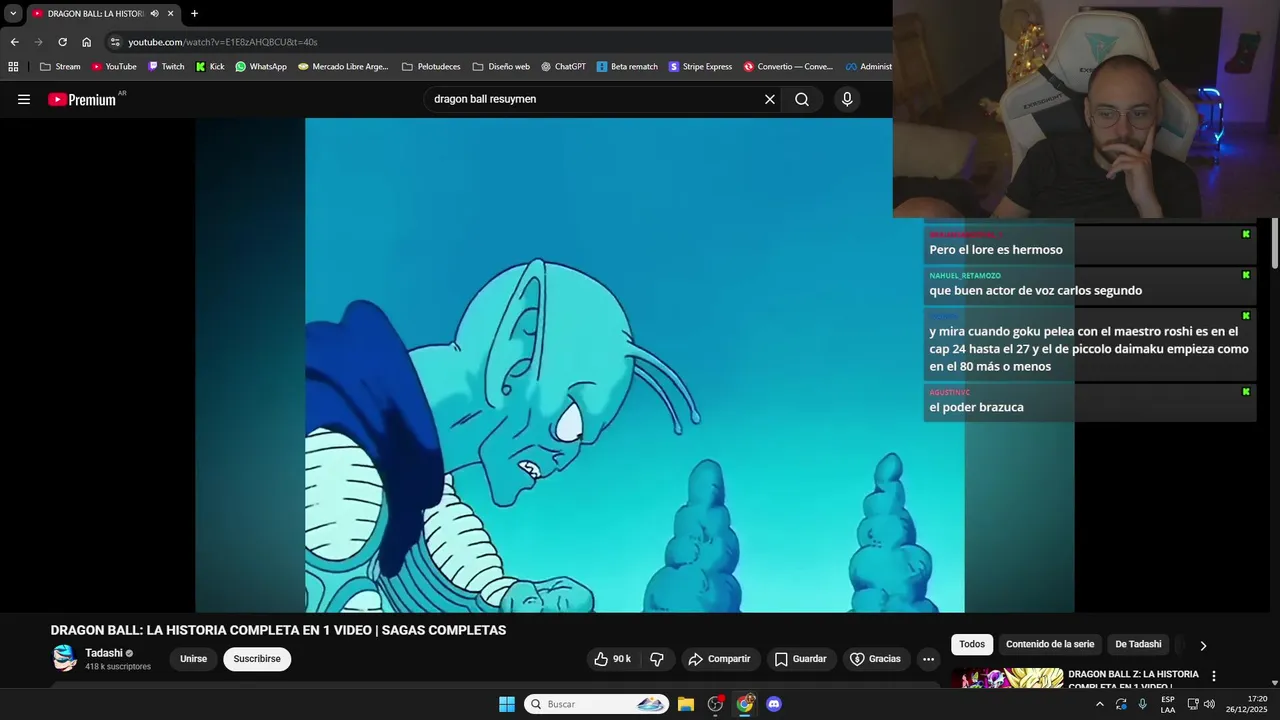Open the Pelotudeces bookmarks folder
1280x720 pixels.
tap(431, 67)
